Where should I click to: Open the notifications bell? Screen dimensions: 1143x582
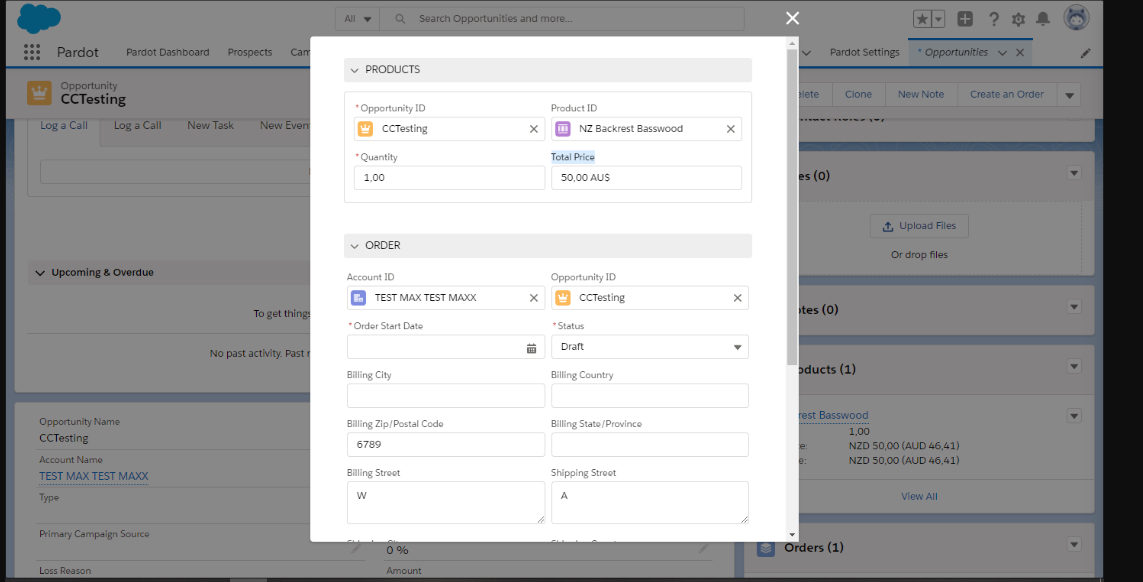(1044, 19)
